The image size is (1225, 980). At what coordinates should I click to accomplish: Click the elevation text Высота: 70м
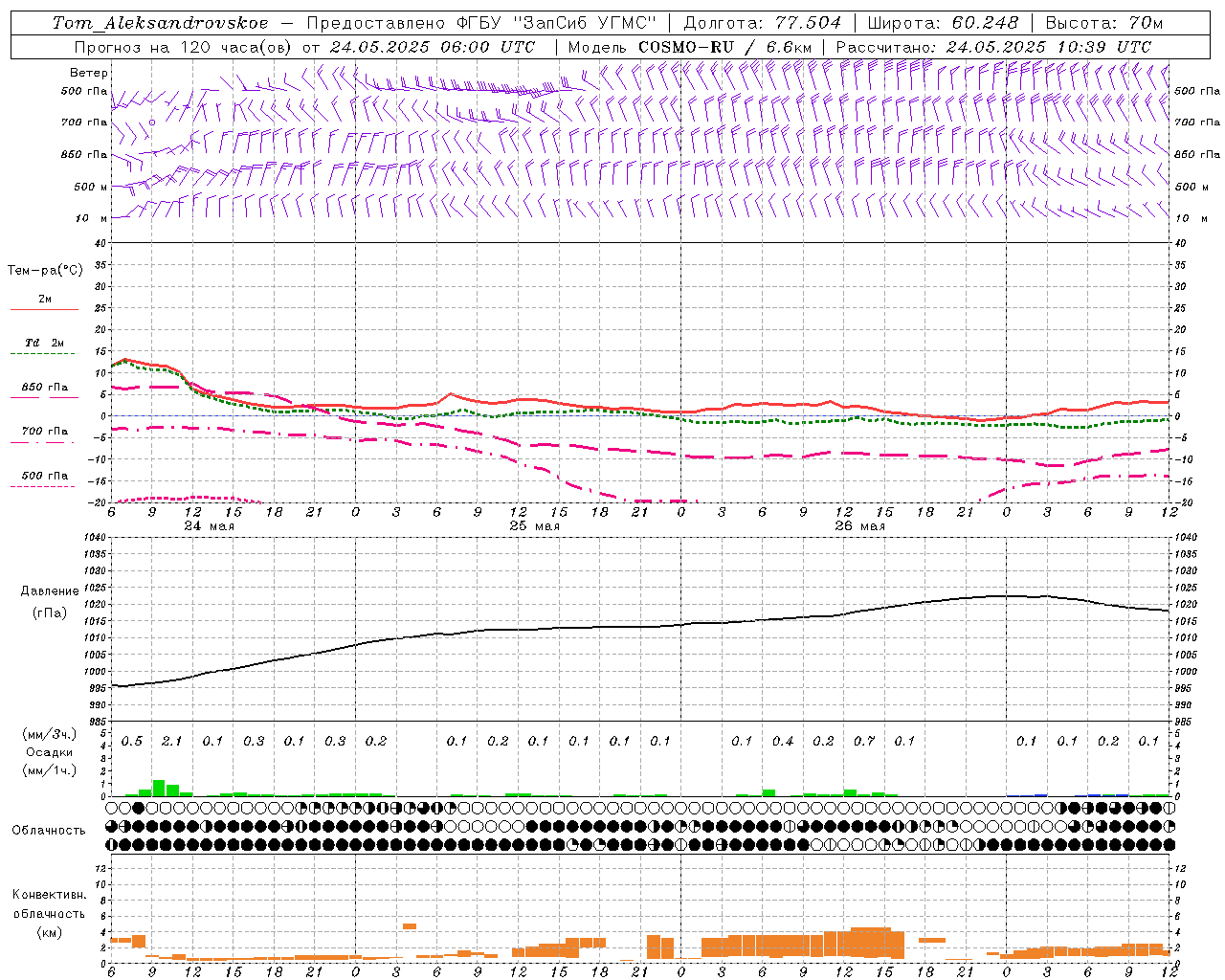1103,22
